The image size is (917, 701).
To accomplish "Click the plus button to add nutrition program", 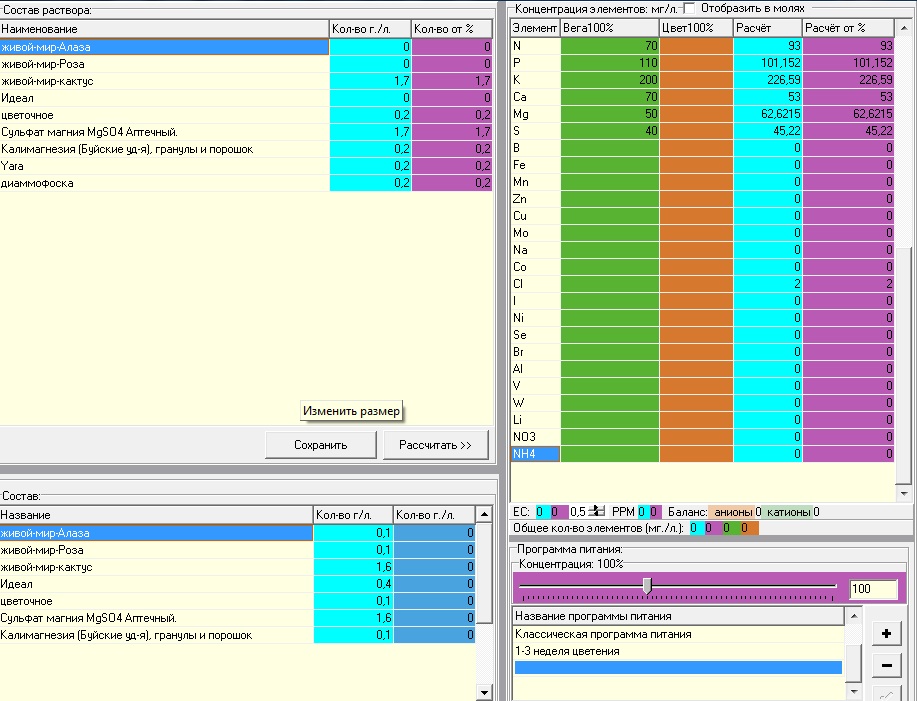I will [886, 634].
